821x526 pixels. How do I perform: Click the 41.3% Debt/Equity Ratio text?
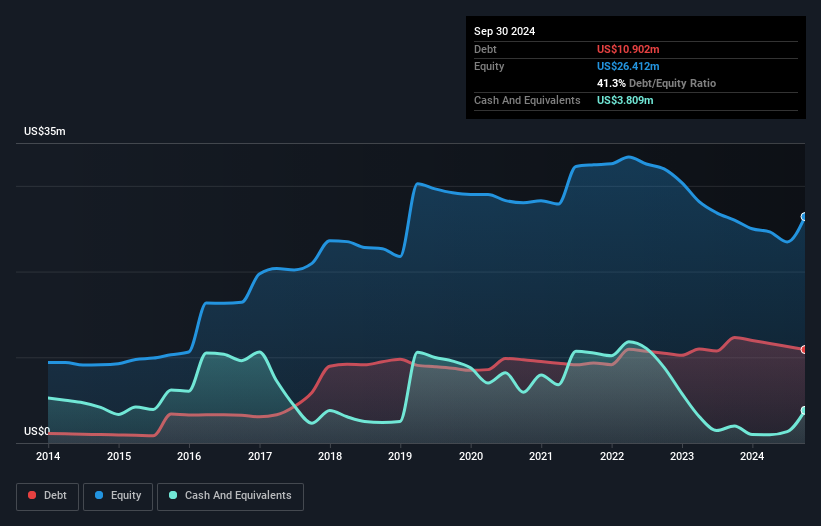click(656, 83)
